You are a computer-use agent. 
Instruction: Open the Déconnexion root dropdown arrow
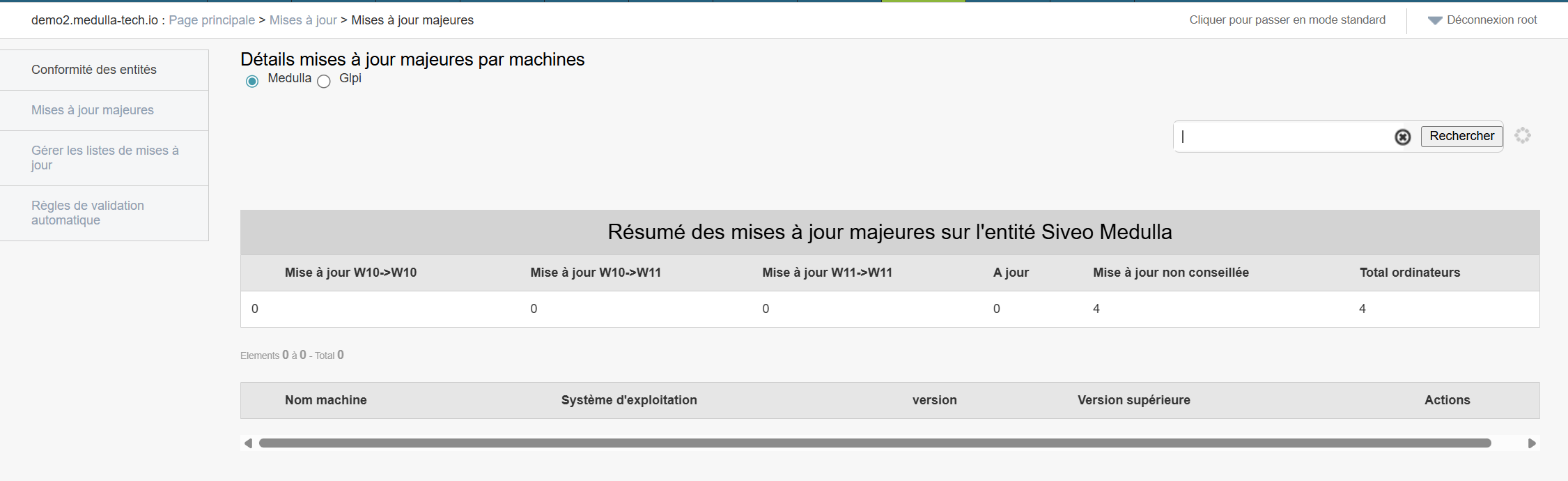tap(1434, 21)
